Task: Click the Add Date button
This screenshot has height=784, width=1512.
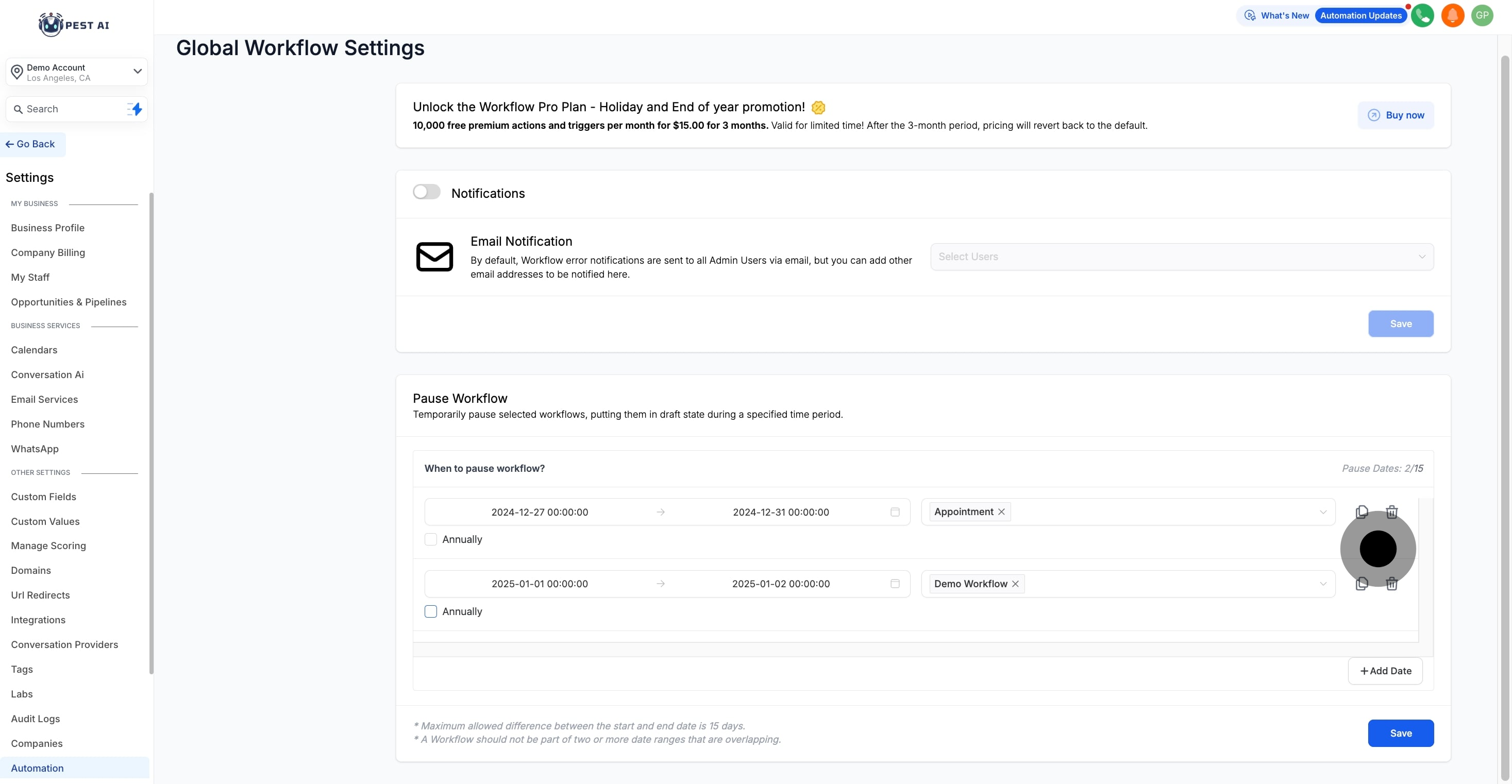Action: tap(1385, 671)
